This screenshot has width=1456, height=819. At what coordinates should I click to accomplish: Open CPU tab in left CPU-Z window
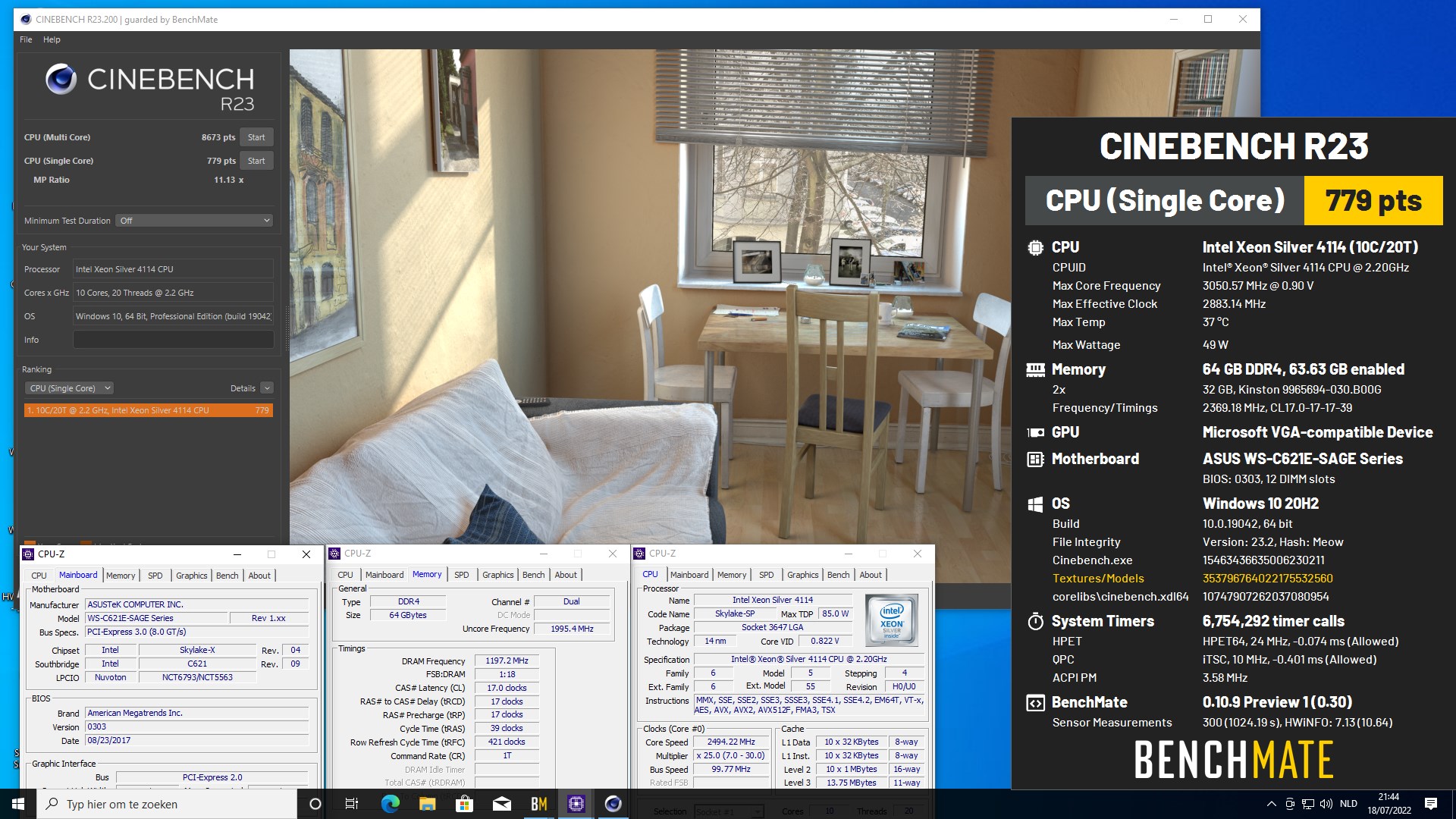(39, 576)
